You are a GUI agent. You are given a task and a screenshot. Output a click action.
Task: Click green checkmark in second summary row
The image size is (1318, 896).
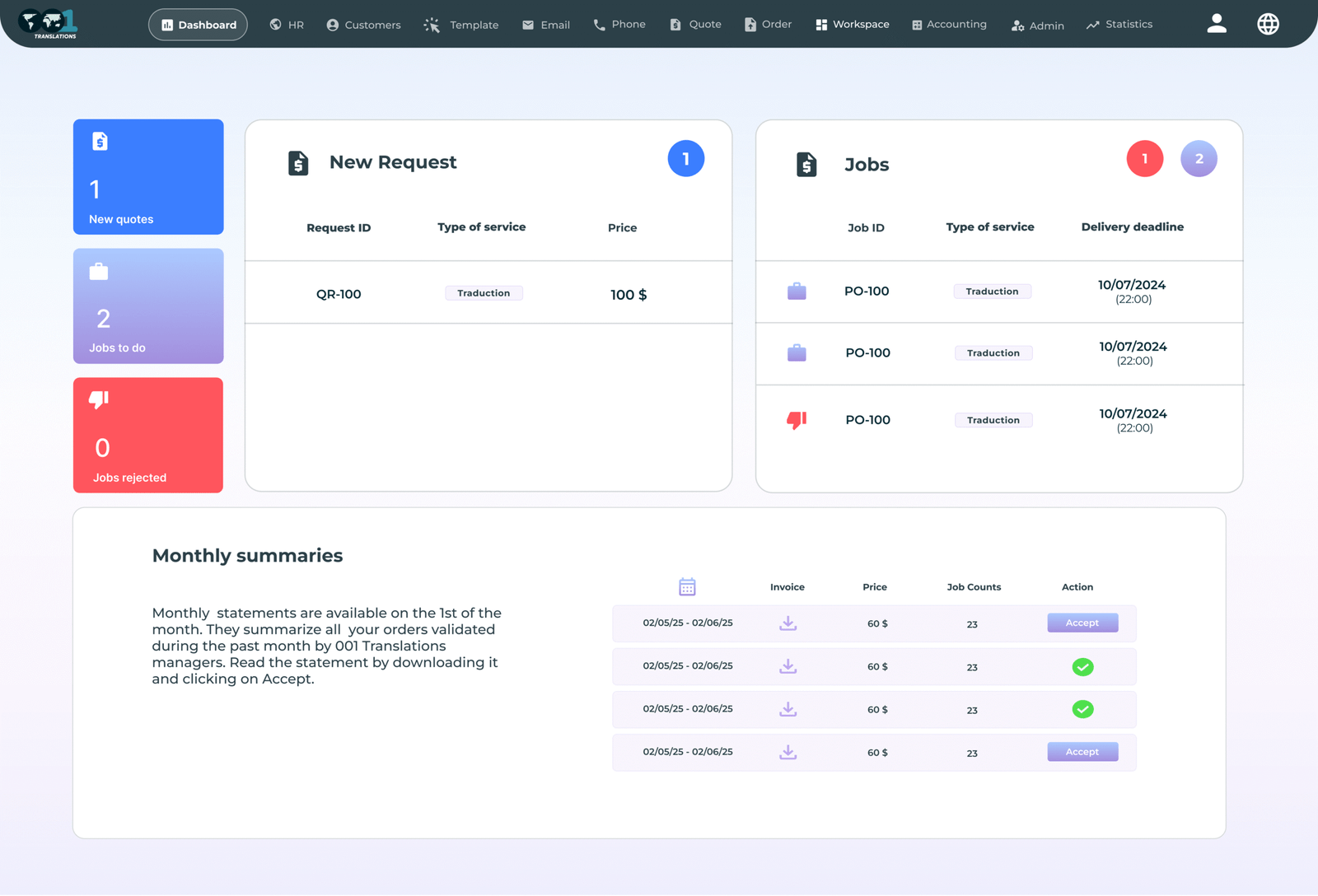pos(1082,667)
